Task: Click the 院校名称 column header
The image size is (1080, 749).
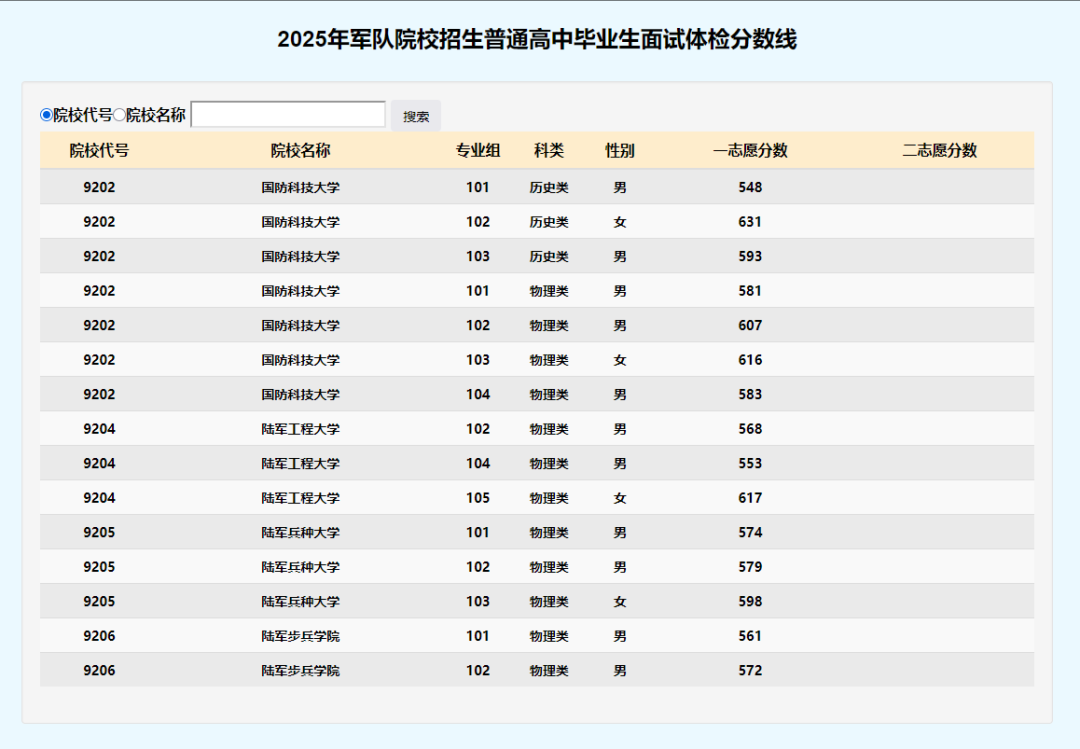Action: click(x=300, y=150)
